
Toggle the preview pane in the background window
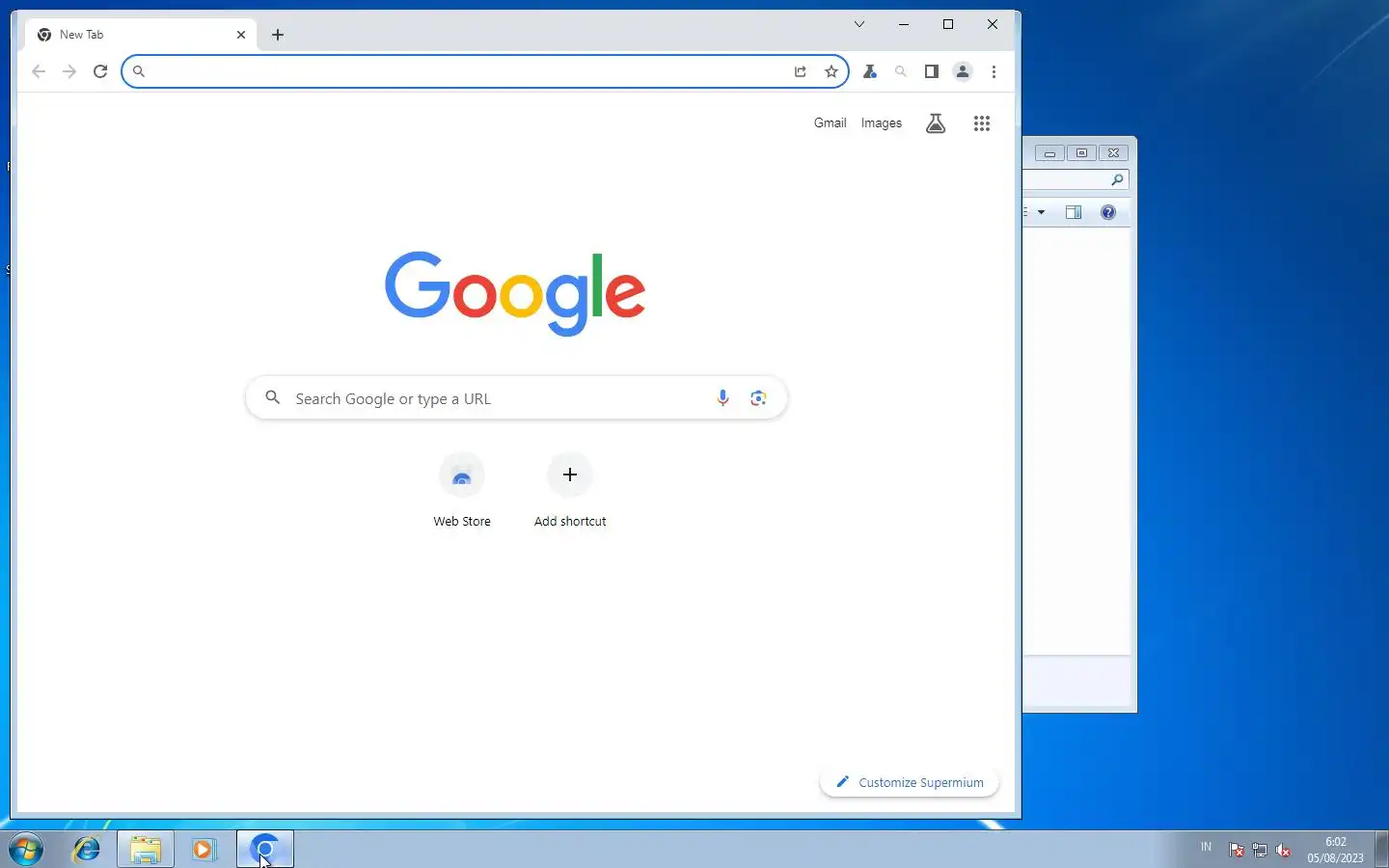tap(1074, 212)
